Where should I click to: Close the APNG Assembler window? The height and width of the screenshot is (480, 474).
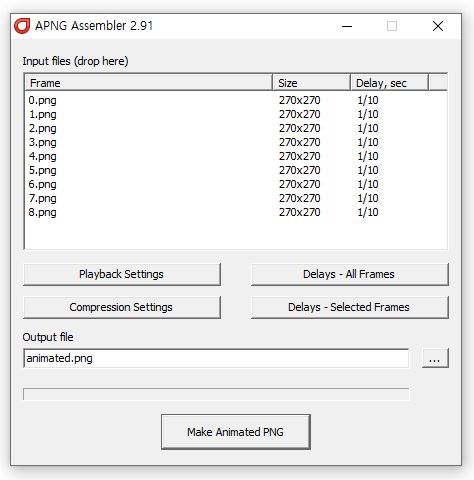point(438,26)
